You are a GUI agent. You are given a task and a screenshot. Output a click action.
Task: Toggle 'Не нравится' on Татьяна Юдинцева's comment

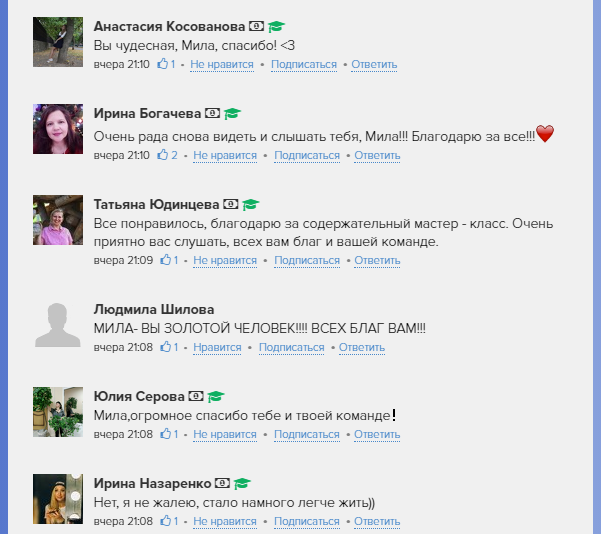click(x=225, y=260)
